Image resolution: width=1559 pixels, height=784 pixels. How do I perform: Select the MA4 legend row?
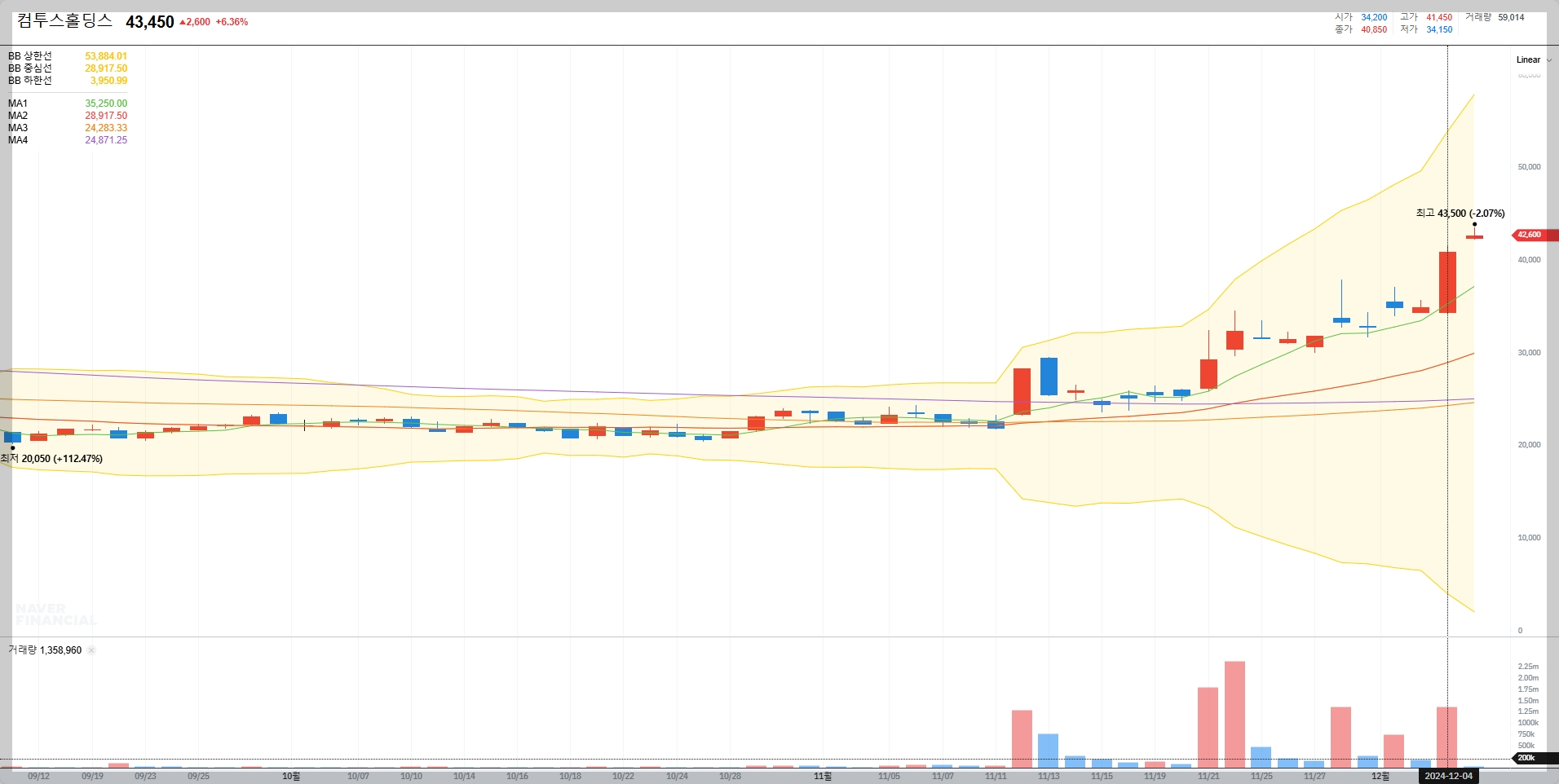coord(67,140)
